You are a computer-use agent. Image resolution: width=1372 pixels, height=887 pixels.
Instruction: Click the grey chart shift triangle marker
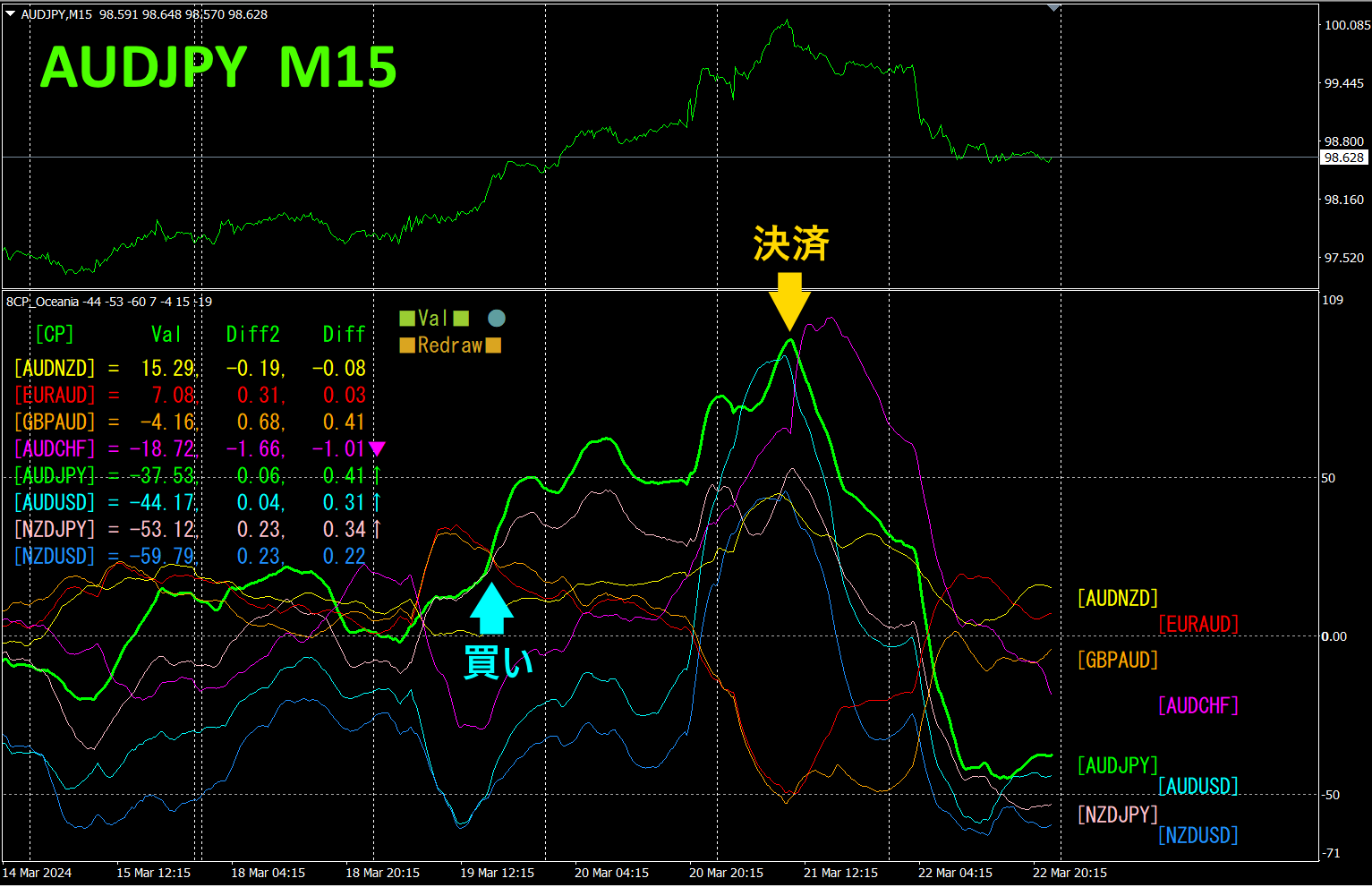(x=1054, y=7)
